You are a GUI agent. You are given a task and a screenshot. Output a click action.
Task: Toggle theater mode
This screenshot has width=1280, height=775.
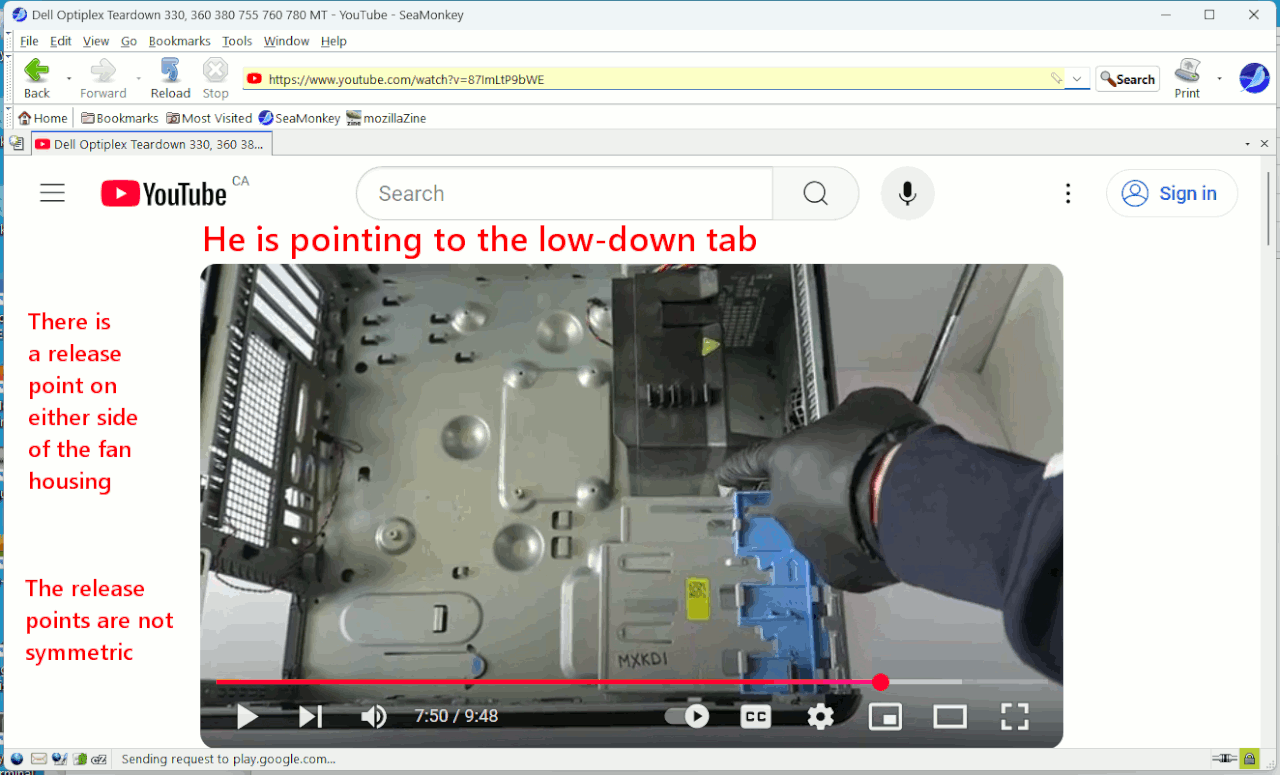click(x=950, y=716)
